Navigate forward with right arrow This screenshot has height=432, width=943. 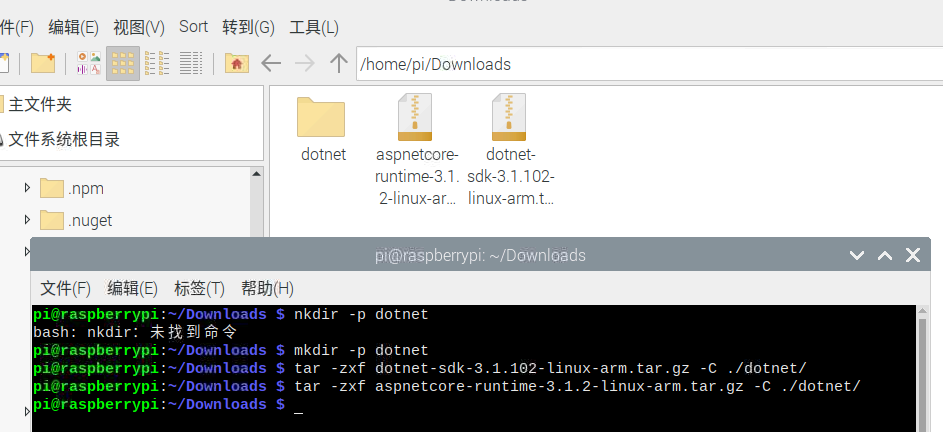pyautogui.click(x=305, y=63)
